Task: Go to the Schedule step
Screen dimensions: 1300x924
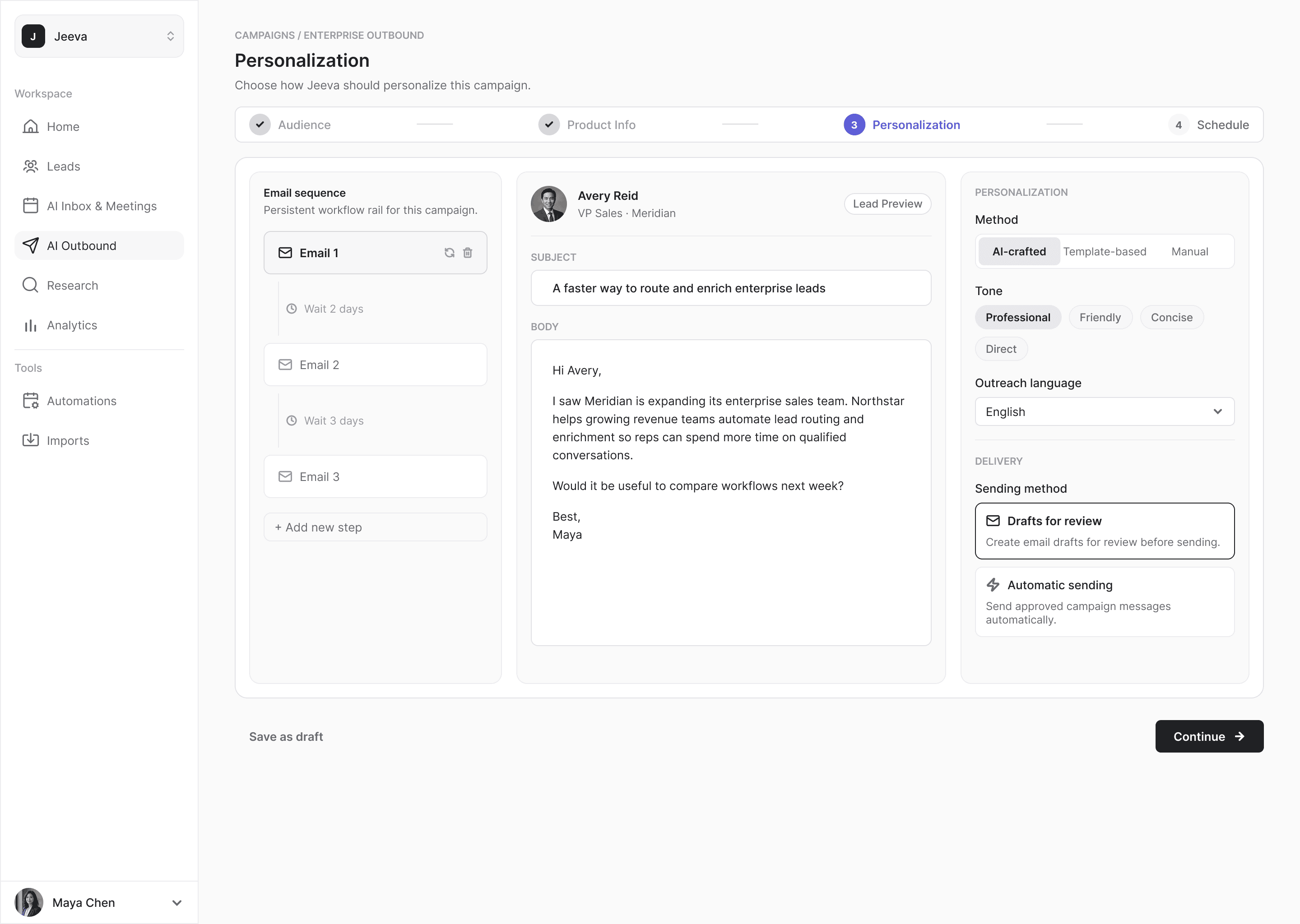Action: [1208, 125]
